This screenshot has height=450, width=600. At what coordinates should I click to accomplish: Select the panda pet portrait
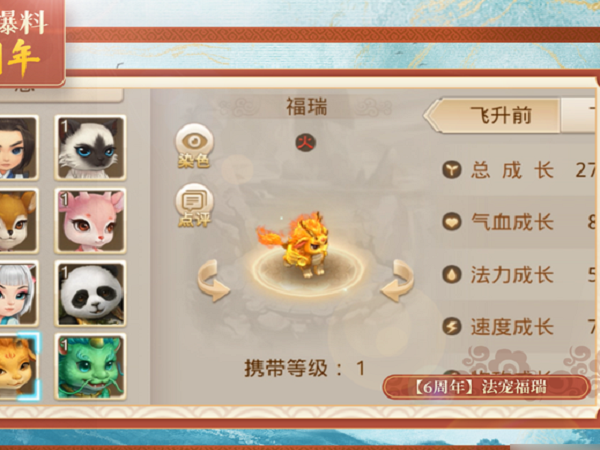(x=90, y=293)
